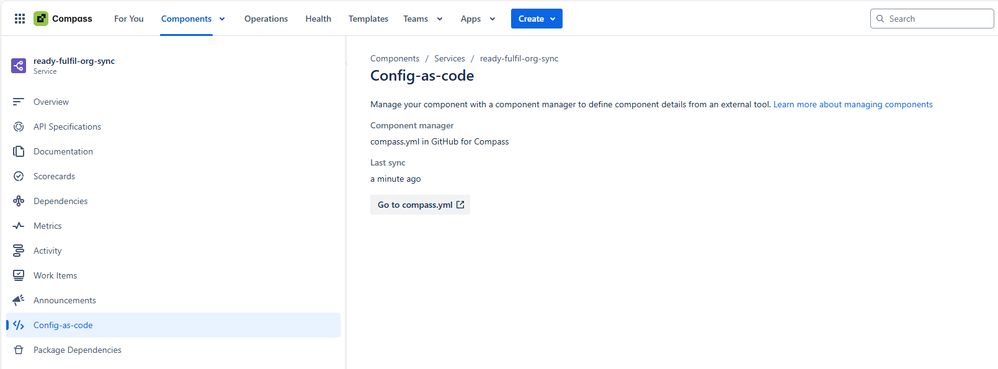This screenshot has height=369, width=998.
Task: Open the app switcher grid icon
Action: 20,18
